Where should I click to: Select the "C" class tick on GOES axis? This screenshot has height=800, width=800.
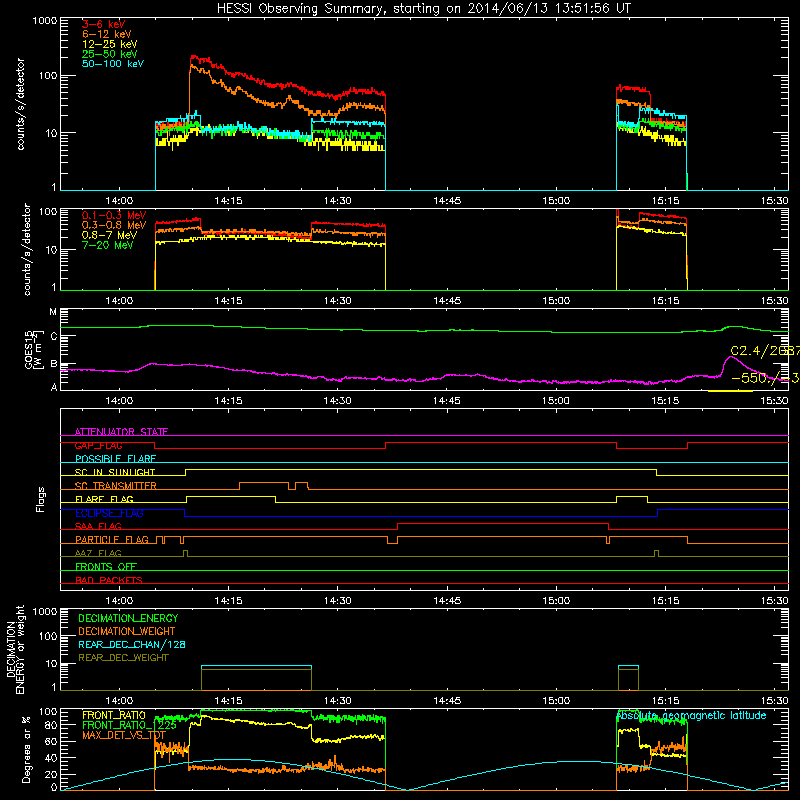tap(54, 337)
